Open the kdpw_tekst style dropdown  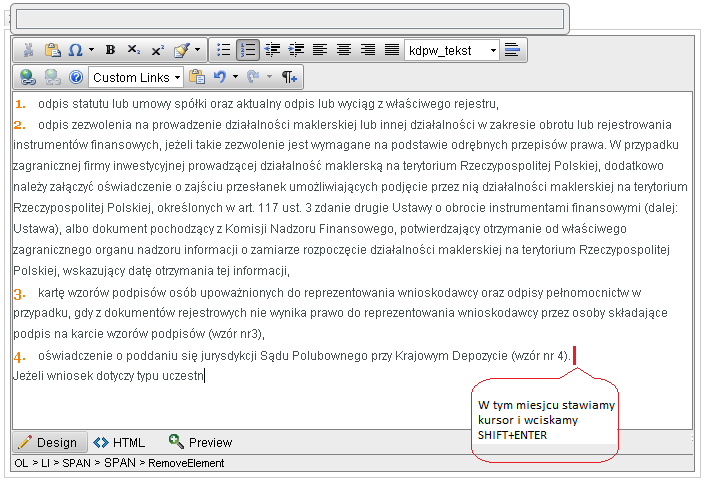(x=451, y=50)
